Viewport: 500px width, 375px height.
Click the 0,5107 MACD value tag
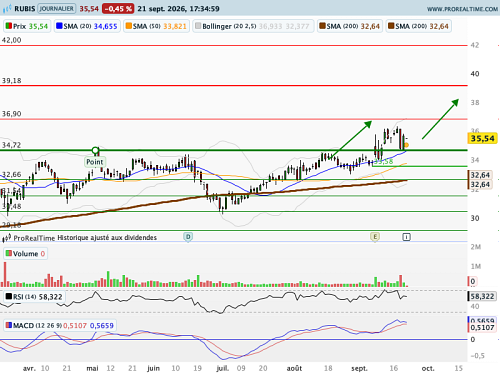tap(482, 328)
